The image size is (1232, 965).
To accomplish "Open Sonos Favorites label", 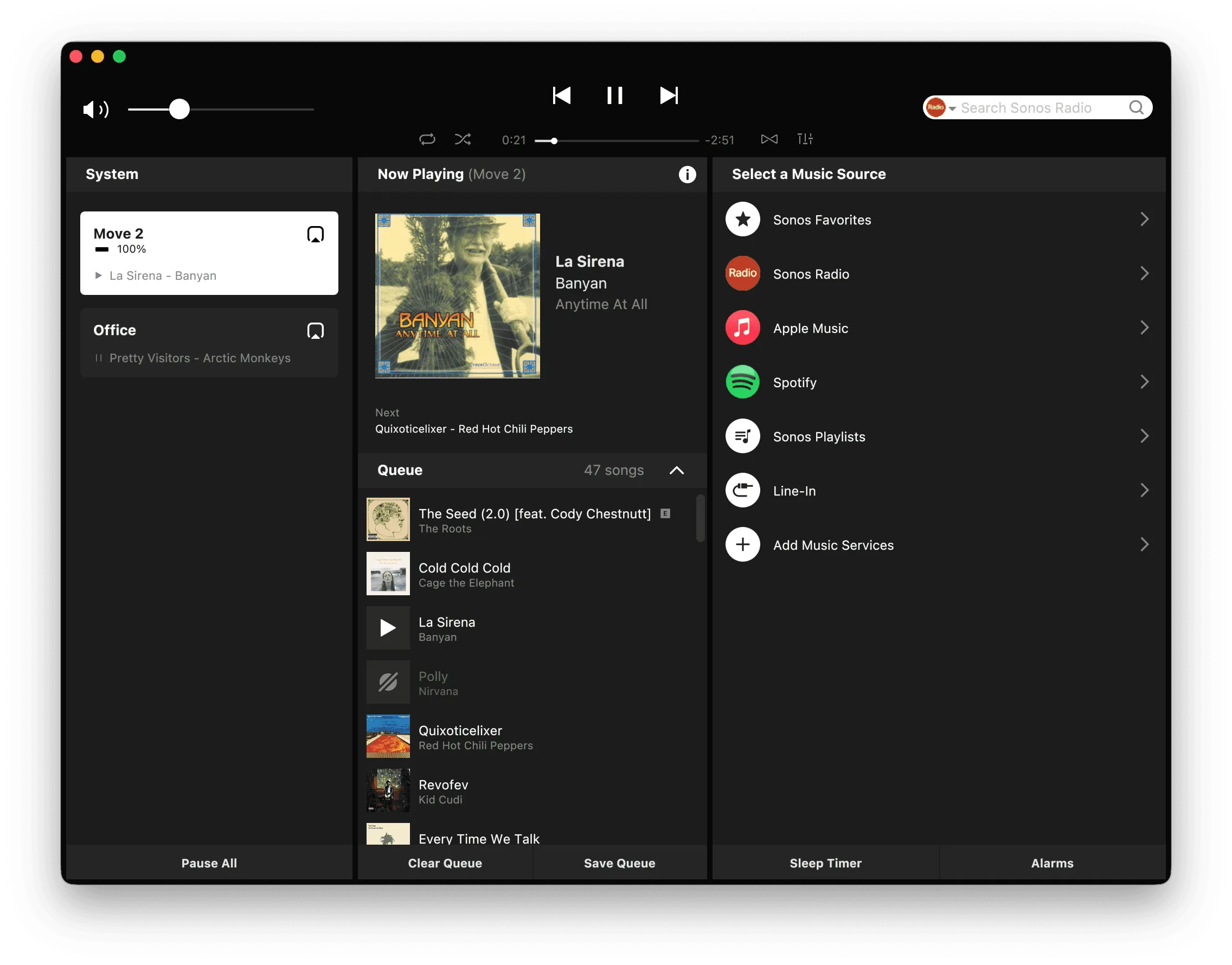I will pos(822,220).
